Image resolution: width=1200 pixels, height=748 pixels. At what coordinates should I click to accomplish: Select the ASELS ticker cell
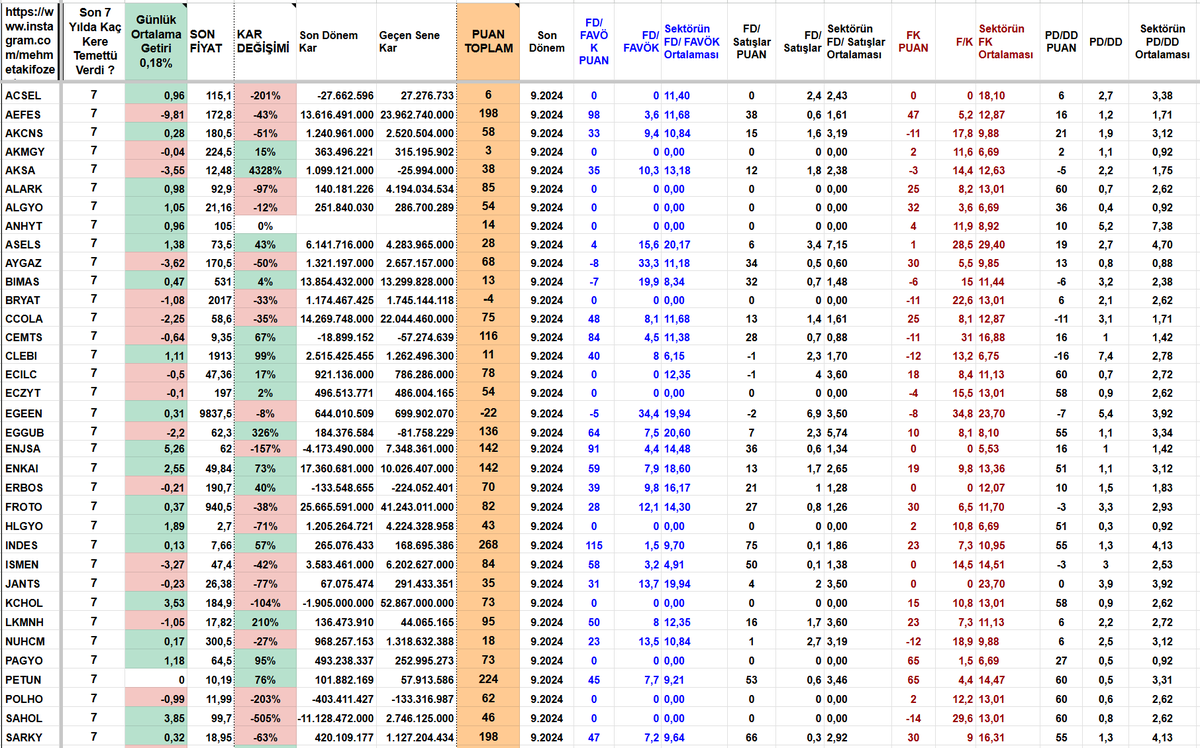click(30, 244)
